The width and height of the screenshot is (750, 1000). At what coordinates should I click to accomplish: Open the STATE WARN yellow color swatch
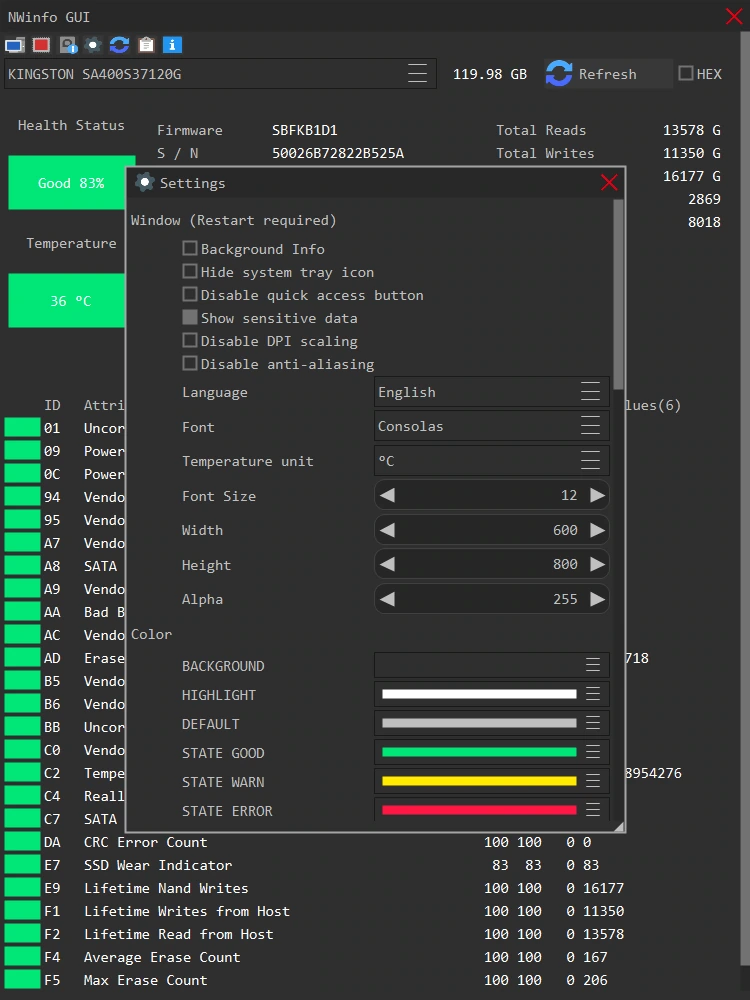(x=491, y=781)
